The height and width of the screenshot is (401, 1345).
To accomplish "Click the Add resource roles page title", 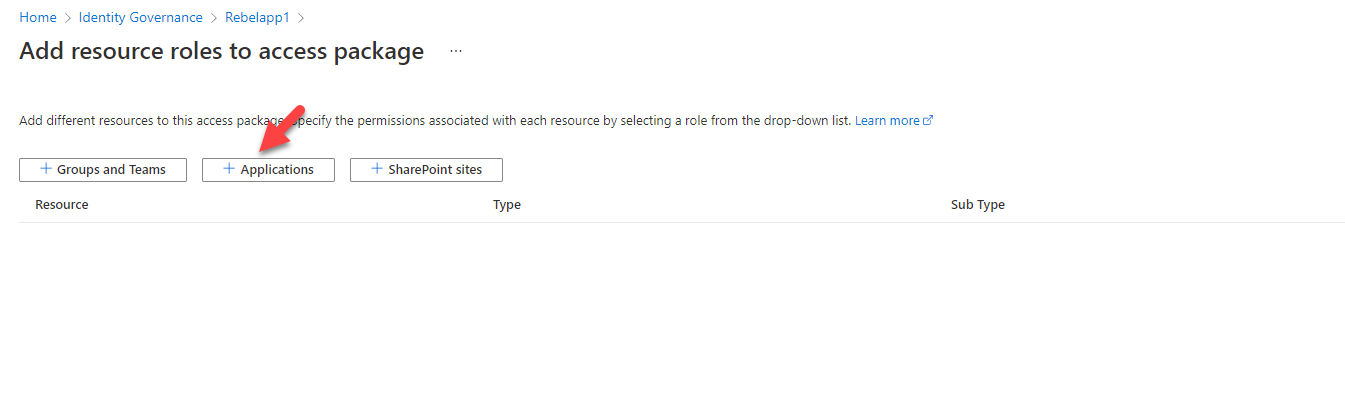I will click(222, 51).
